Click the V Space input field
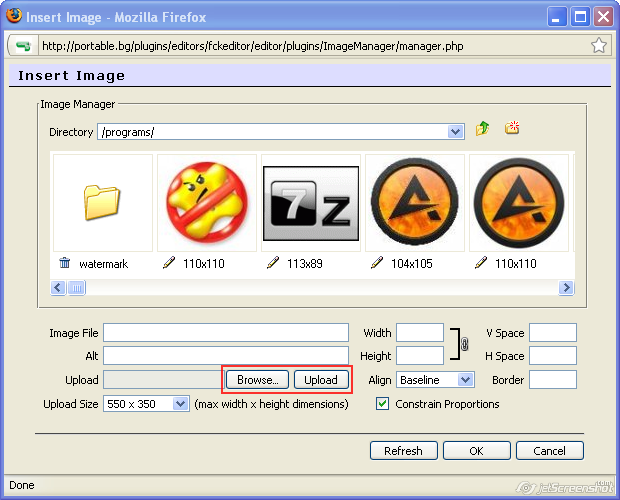Screen dimensions: 620x500 [553, 332]
